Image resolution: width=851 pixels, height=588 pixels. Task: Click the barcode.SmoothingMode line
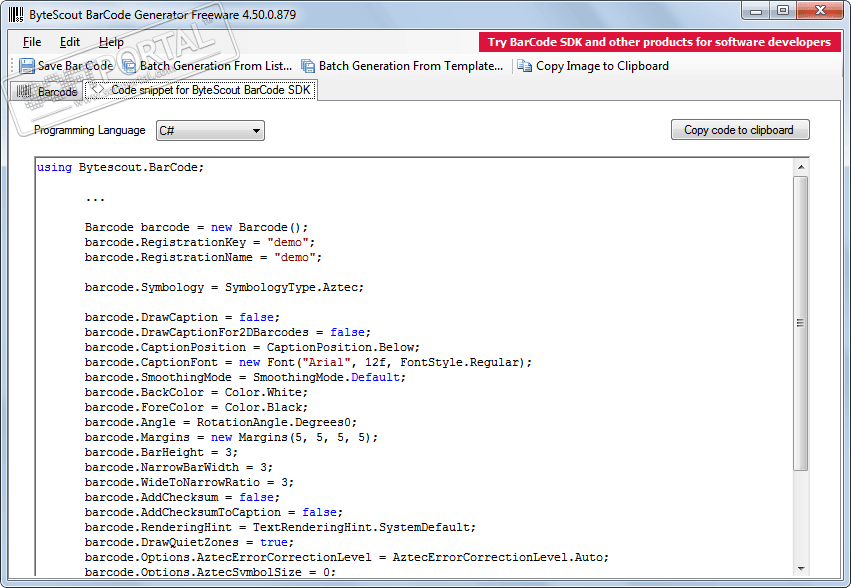(x=245, y=377)
